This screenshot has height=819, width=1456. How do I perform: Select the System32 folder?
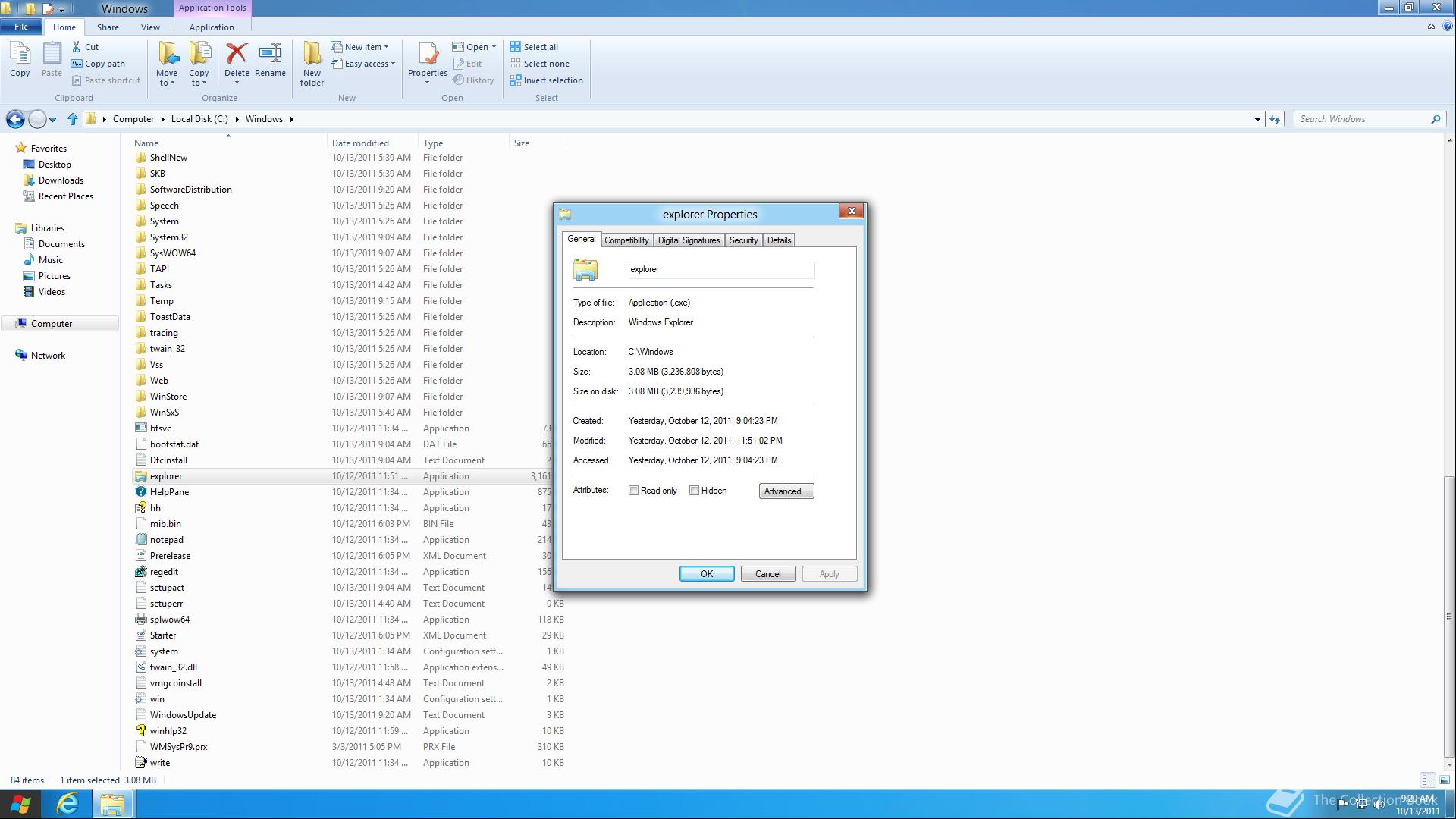(168, 237)
